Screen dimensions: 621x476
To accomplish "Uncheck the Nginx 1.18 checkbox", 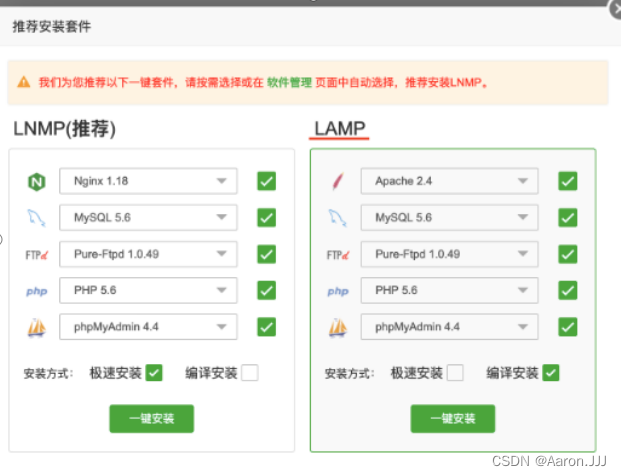I will coord(266,181).
